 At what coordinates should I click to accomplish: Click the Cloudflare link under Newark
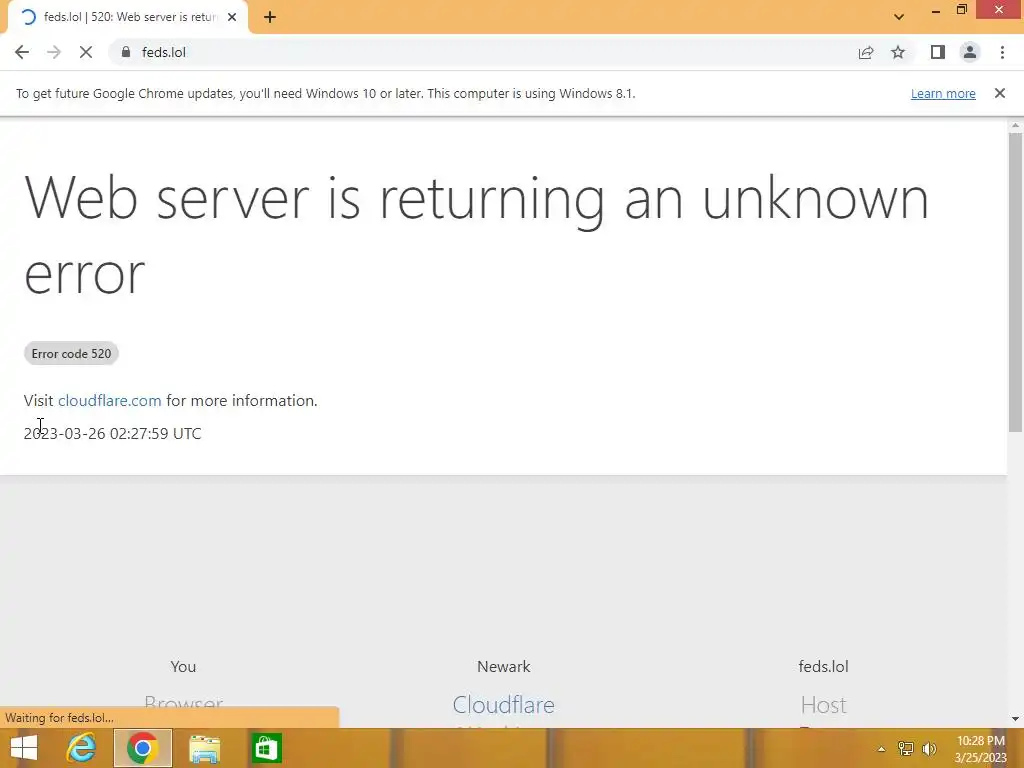pos(504,705)
